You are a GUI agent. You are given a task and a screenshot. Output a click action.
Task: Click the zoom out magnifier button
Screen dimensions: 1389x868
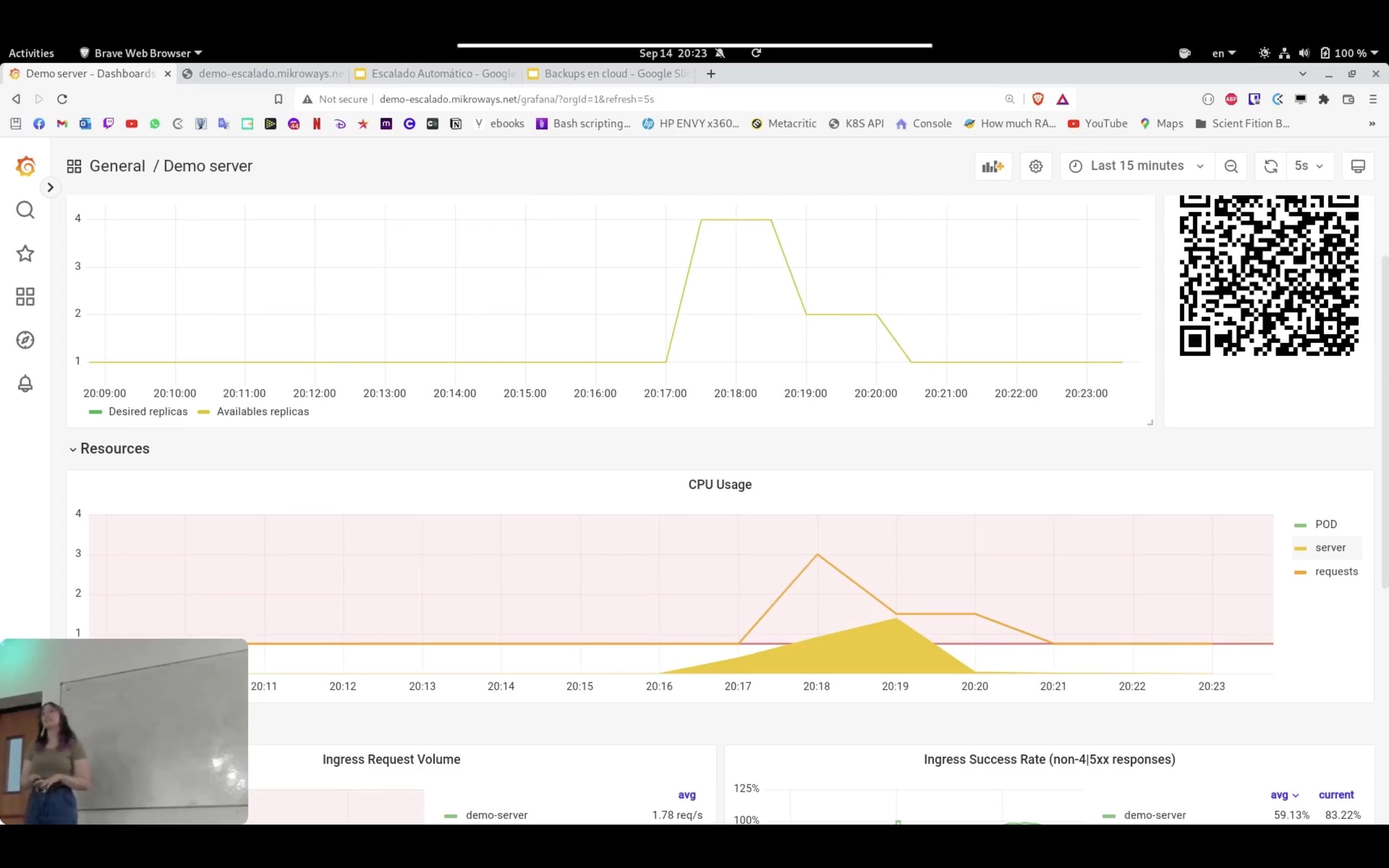(1231, 165)
